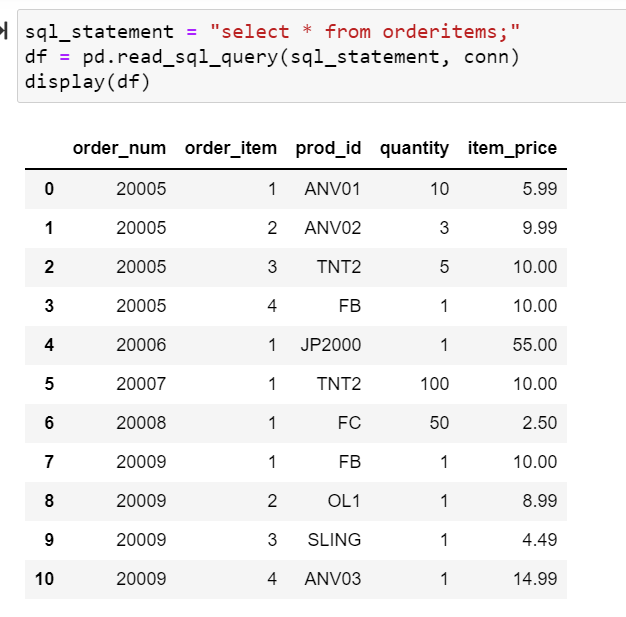Click the FB cell in row 3
626x617 pixels.
pyautogui.click(x=350, y=306)
